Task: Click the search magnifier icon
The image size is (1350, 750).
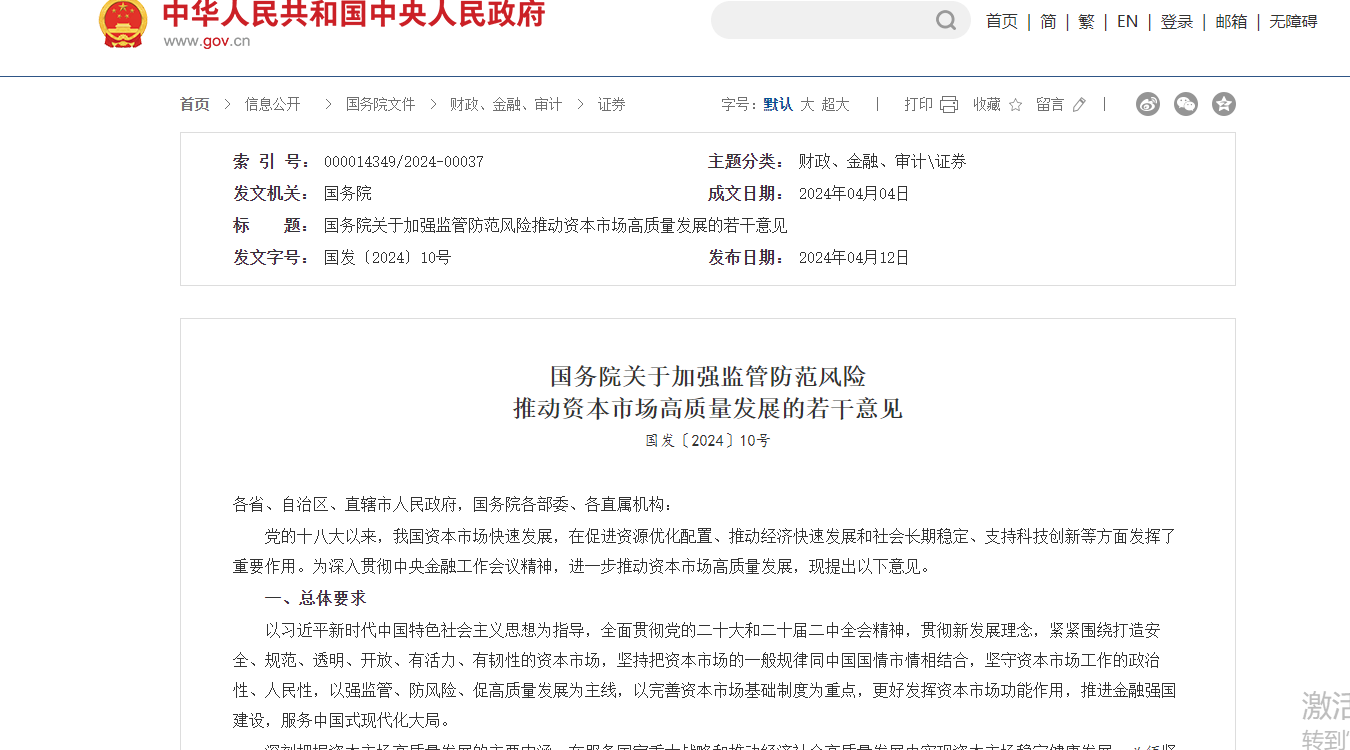Action: [945, 21]
